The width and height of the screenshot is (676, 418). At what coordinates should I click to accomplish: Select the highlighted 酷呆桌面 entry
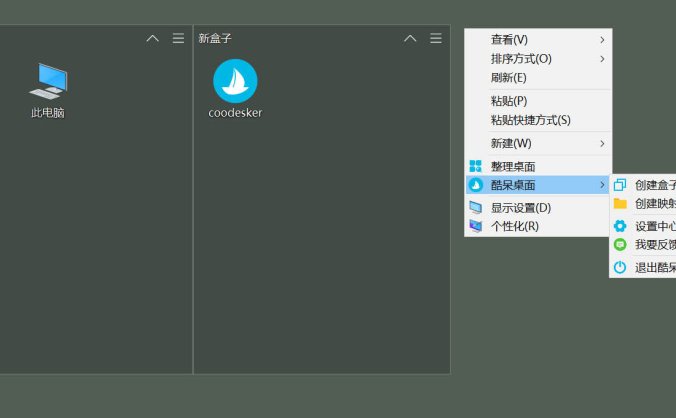tap(538, 185)
